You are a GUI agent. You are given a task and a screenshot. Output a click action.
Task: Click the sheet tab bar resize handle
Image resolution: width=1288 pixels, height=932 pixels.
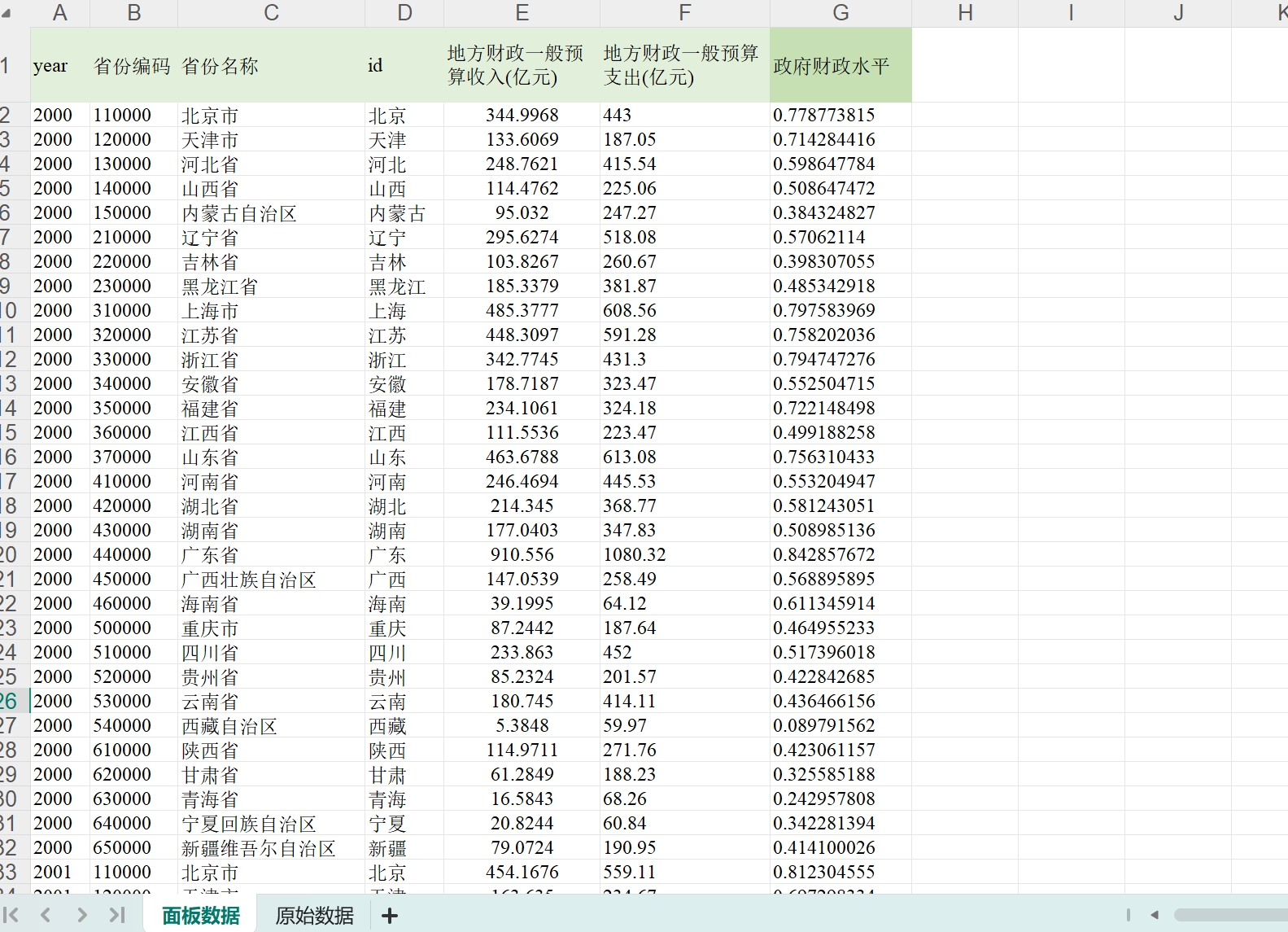tap(1129, 915)
